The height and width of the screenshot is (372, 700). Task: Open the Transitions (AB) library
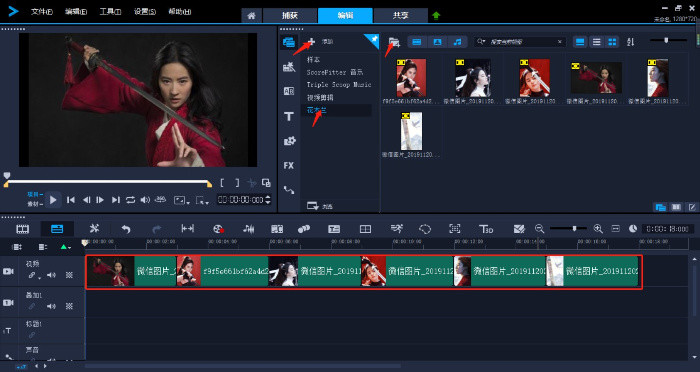tap(289, 91)
